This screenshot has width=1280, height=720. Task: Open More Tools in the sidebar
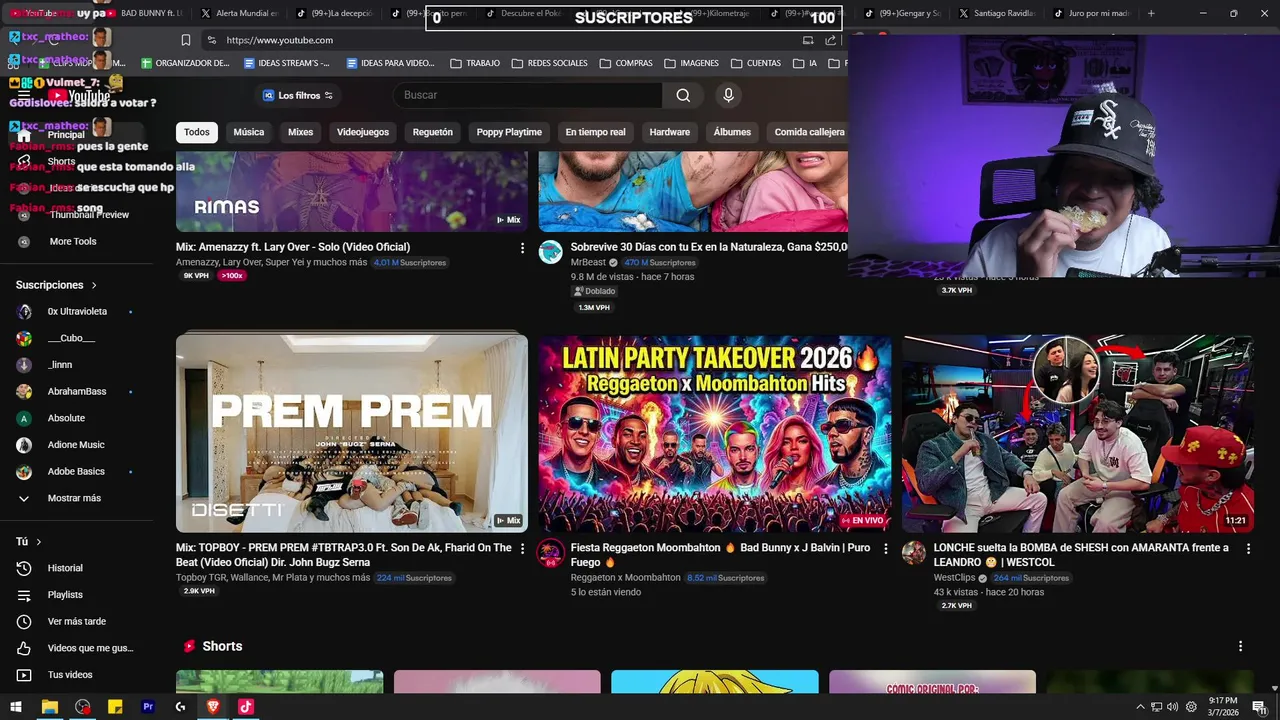[73, 241]
